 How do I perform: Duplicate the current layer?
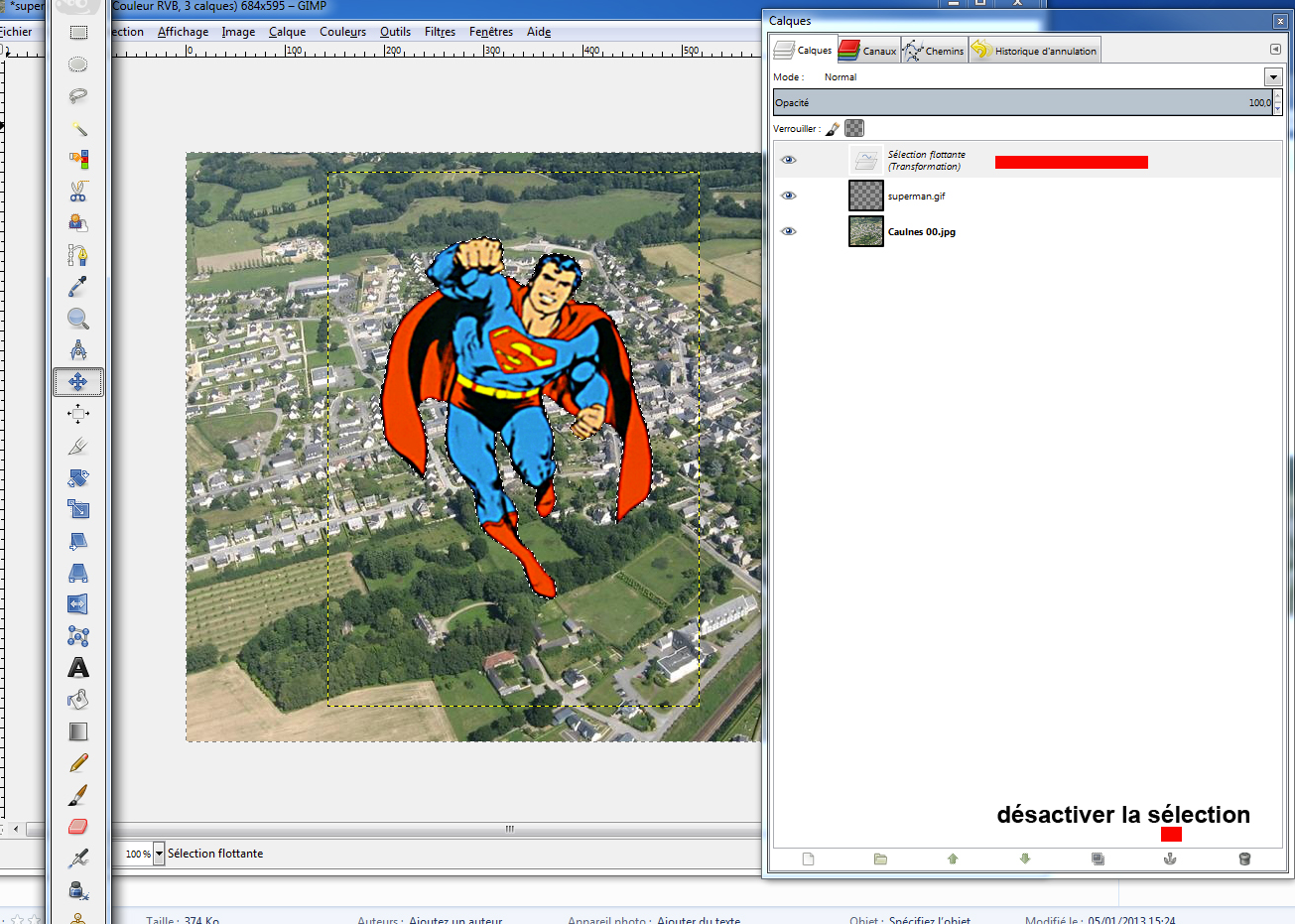pos(1098,858)
